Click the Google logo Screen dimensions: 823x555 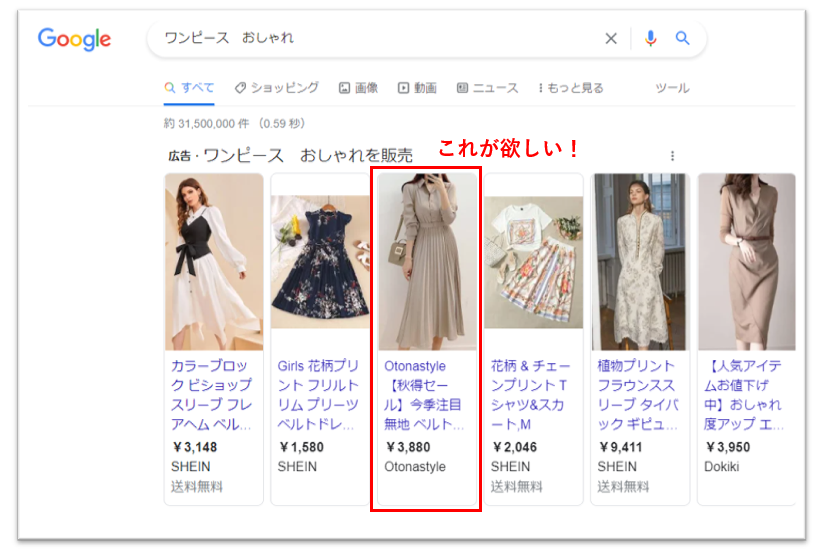tap(74, 39)
